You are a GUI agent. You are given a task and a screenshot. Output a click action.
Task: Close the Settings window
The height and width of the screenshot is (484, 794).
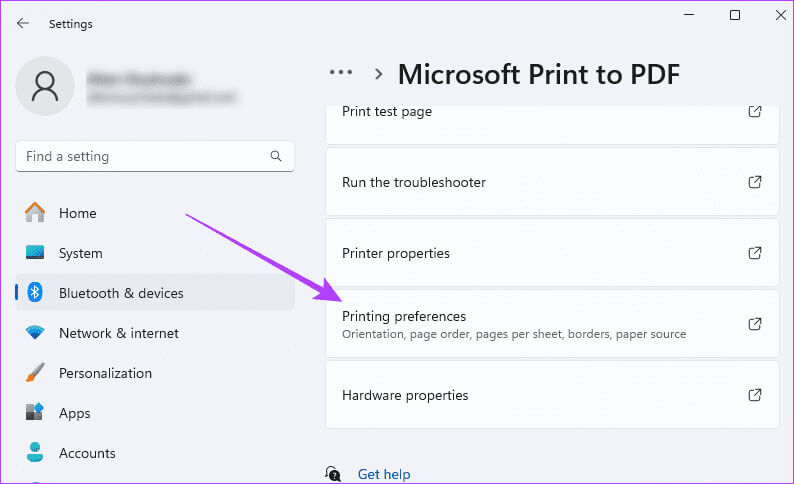[781, 15]
